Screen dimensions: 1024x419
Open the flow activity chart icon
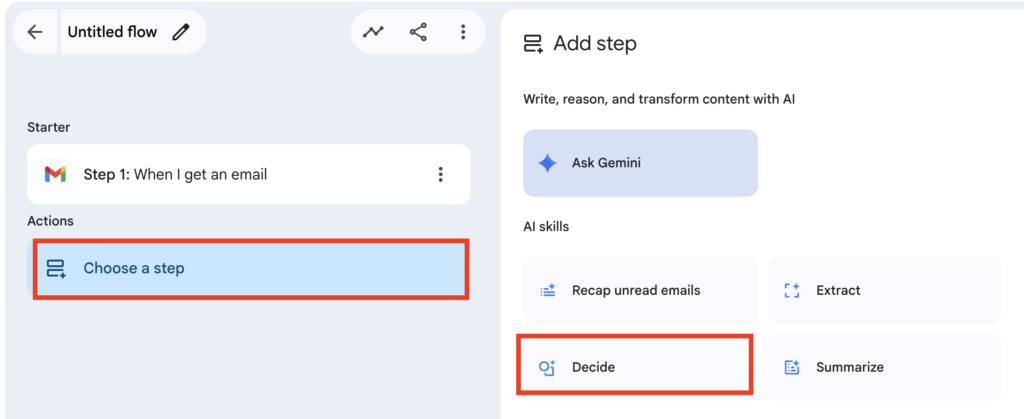pyautogui.click(x=373, y=32)
